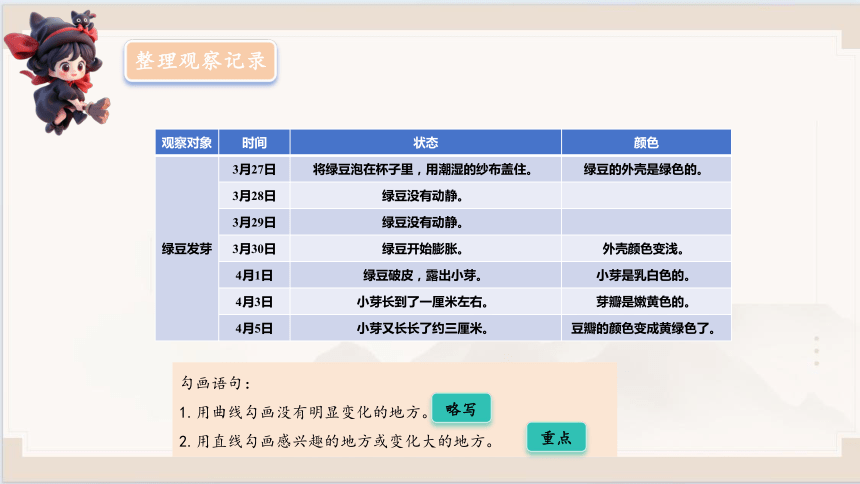The image size is (860, 484).
Task: Select the 状态 column header
Action: point(426,143)
